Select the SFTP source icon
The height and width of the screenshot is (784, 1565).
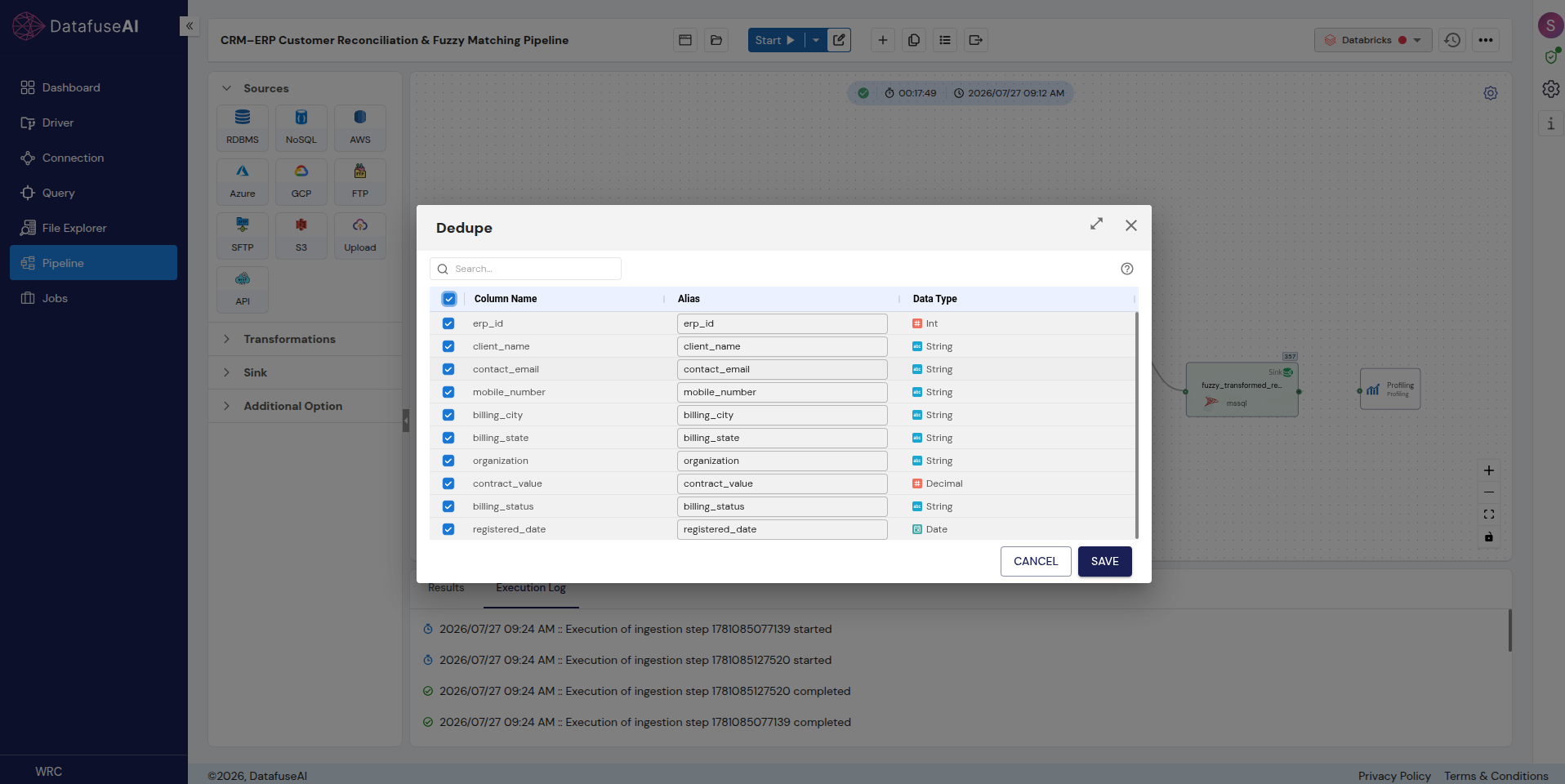pos(243,235)
